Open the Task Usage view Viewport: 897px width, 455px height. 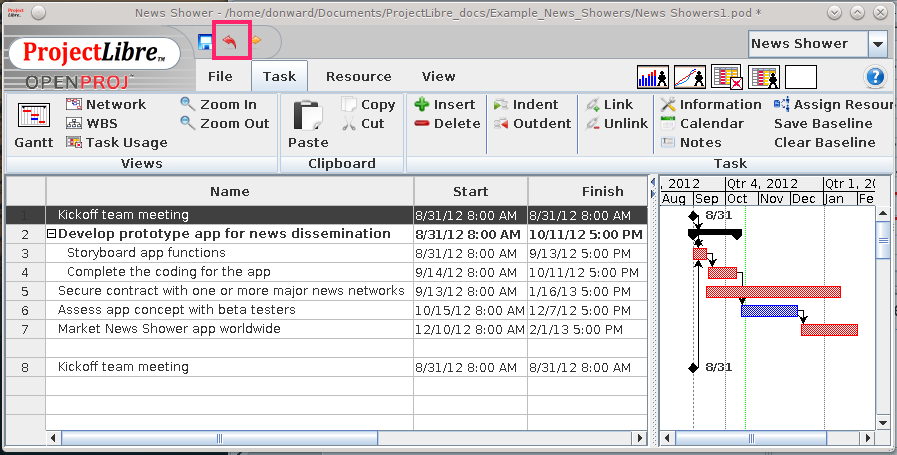(117, 143)
